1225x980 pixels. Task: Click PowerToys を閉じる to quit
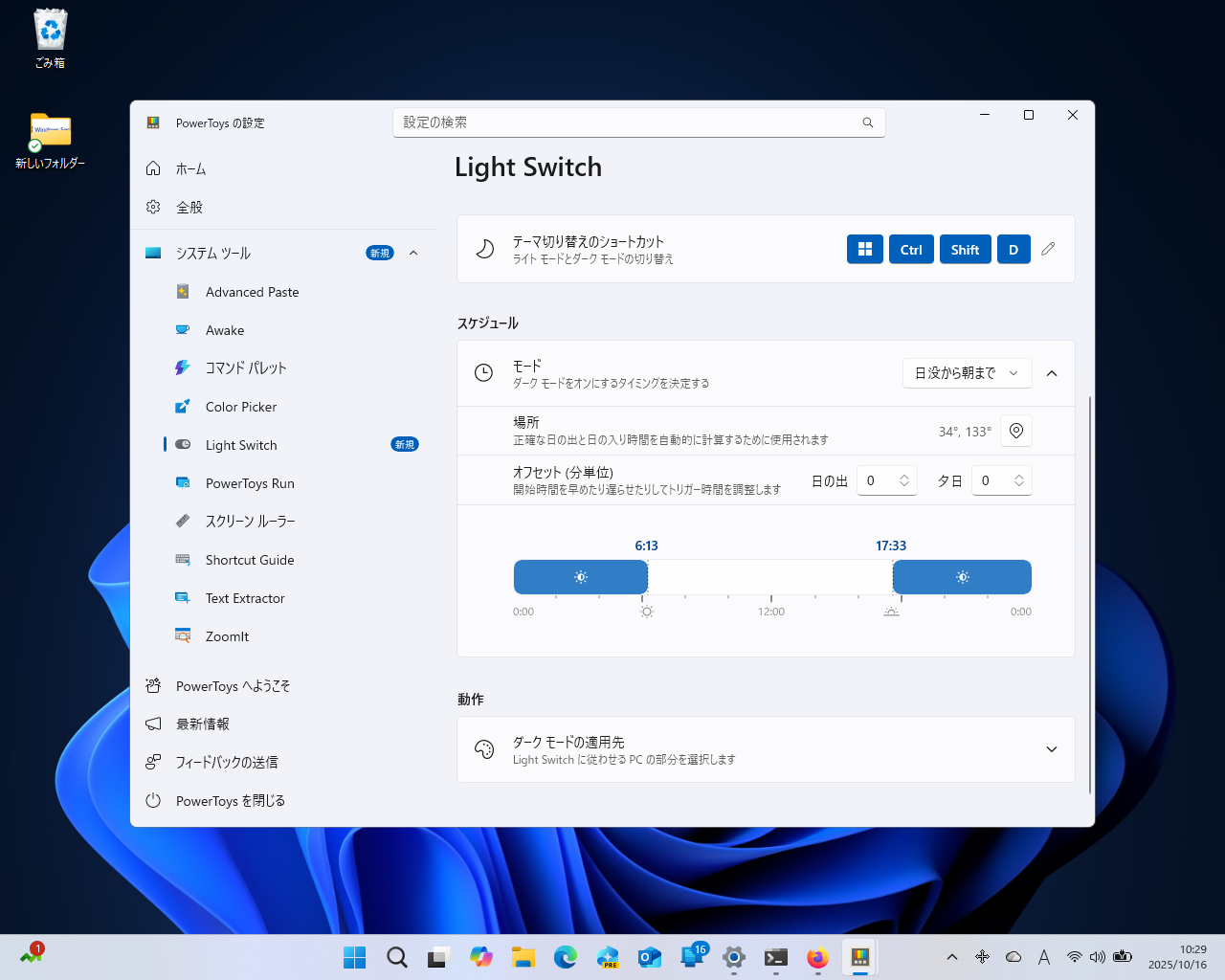pyautogui.click(x=230, y=800)
